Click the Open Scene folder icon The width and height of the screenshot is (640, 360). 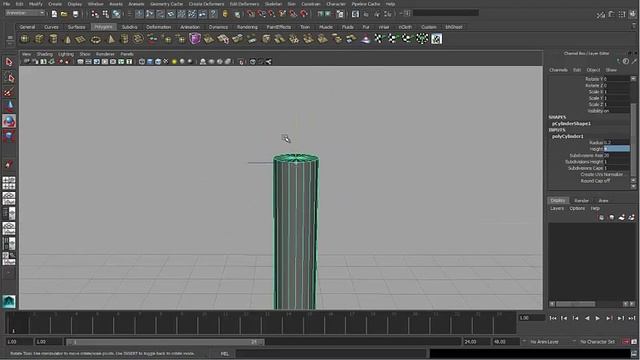[64, 14]
